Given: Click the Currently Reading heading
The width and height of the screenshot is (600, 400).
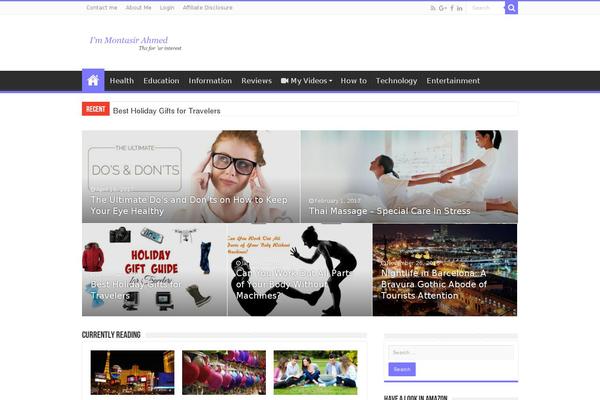Looking at the screenshot, I should [111, 335].
